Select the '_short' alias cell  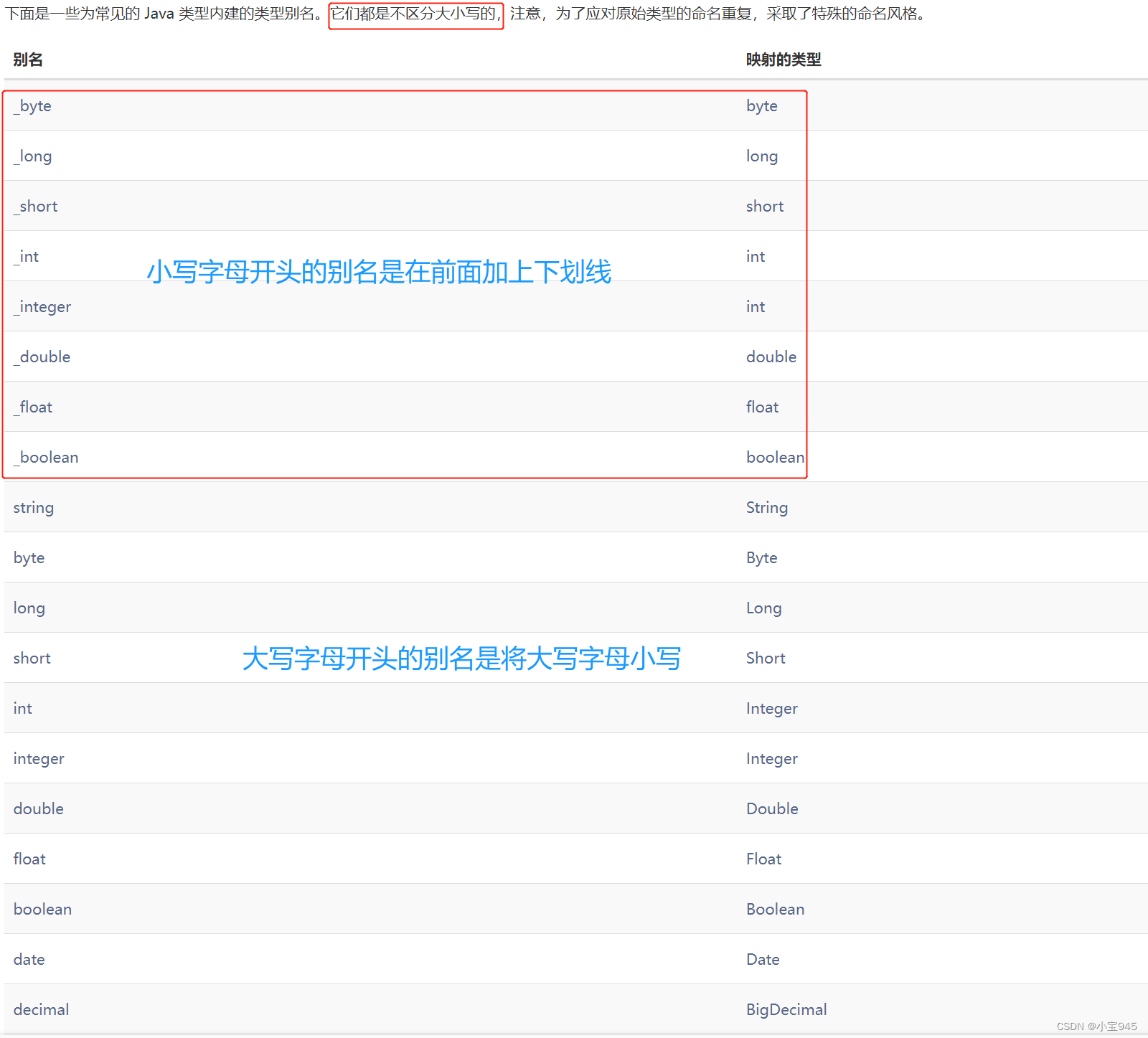[35, 207]
